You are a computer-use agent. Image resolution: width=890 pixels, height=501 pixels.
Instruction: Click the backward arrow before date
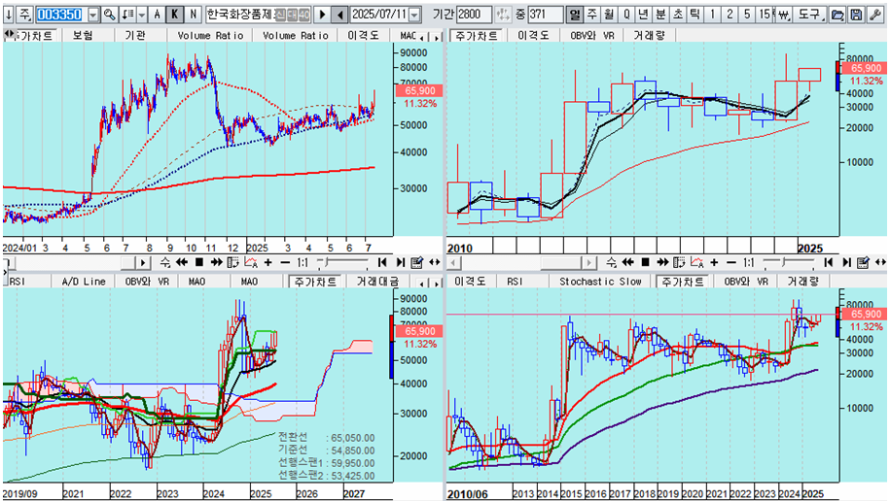click(339, 14)
